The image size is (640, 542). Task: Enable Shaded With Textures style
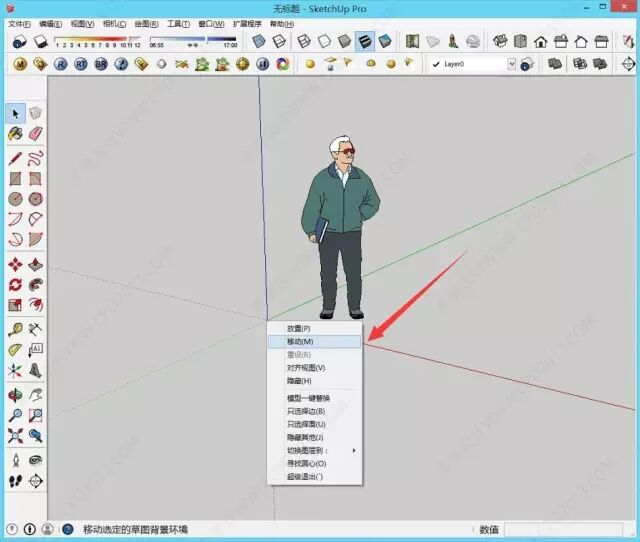(364, 41)
